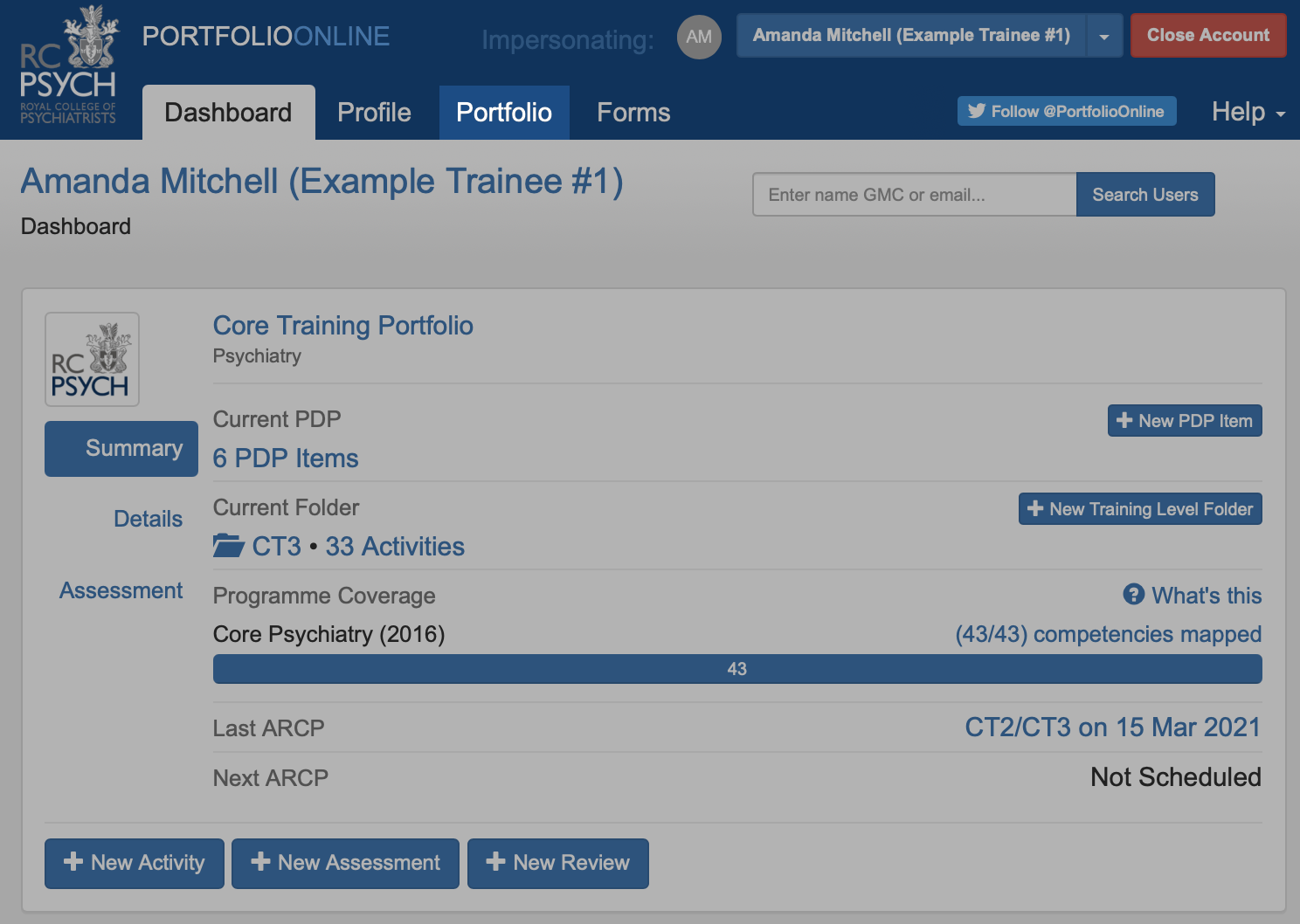Click the Search Users button
This screenshot has width=1300, height=924.
[x=1144, y=195]
